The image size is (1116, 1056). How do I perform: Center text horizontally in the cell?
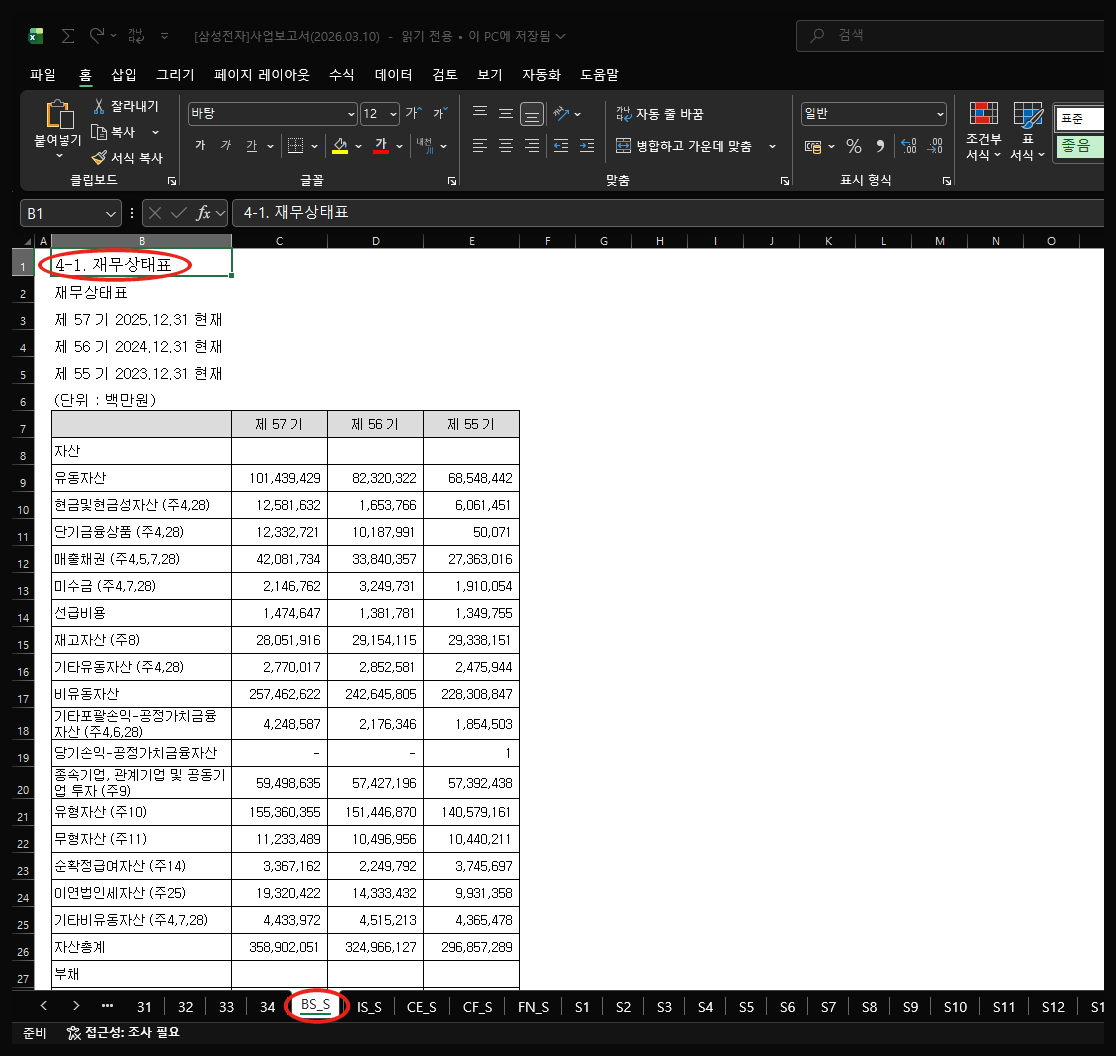(506, 146)
